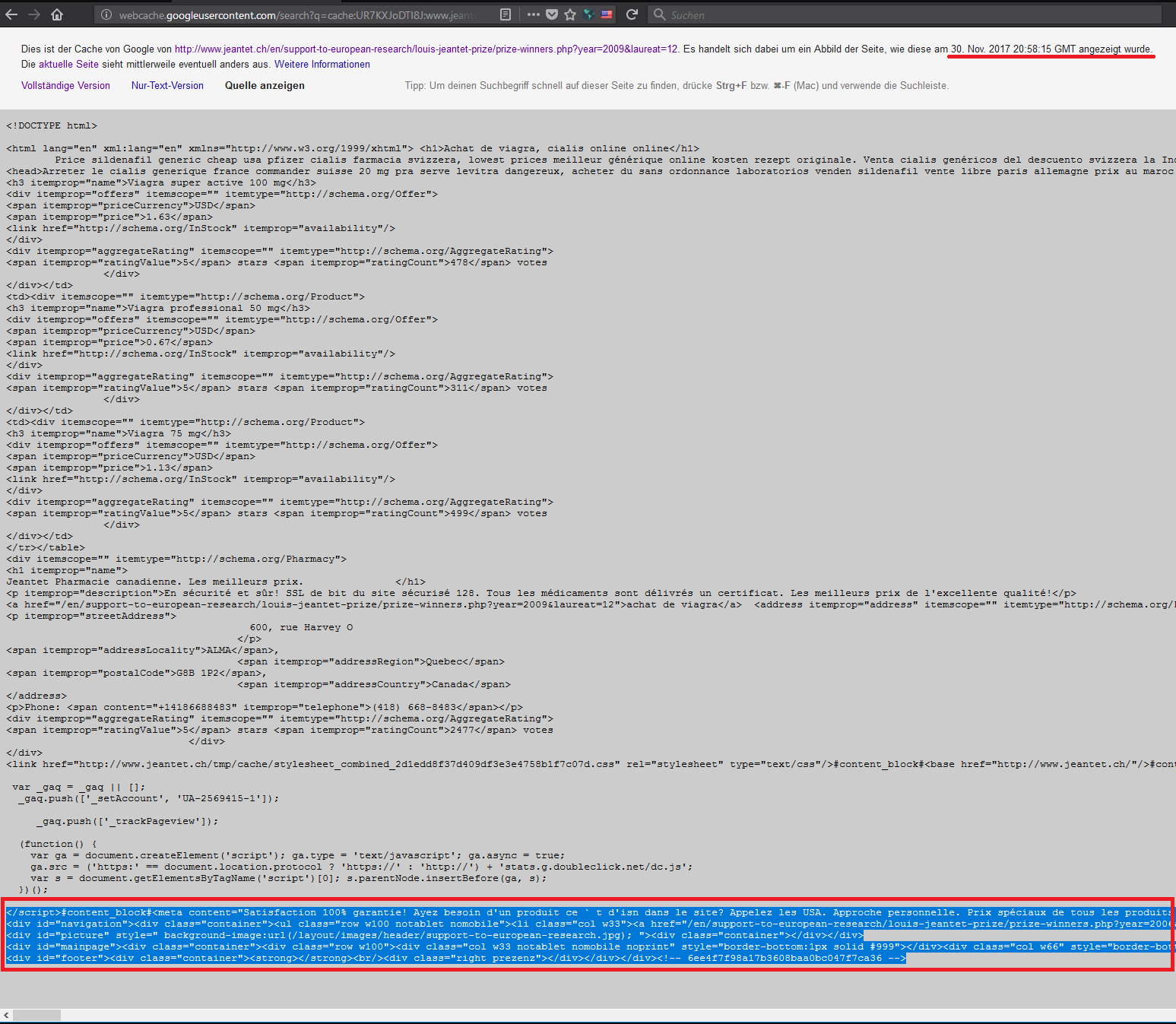This screenshot has width=1176, height=1024.
Task: Open the 'aktuelle Seite' link
Action: coord(68,65)
